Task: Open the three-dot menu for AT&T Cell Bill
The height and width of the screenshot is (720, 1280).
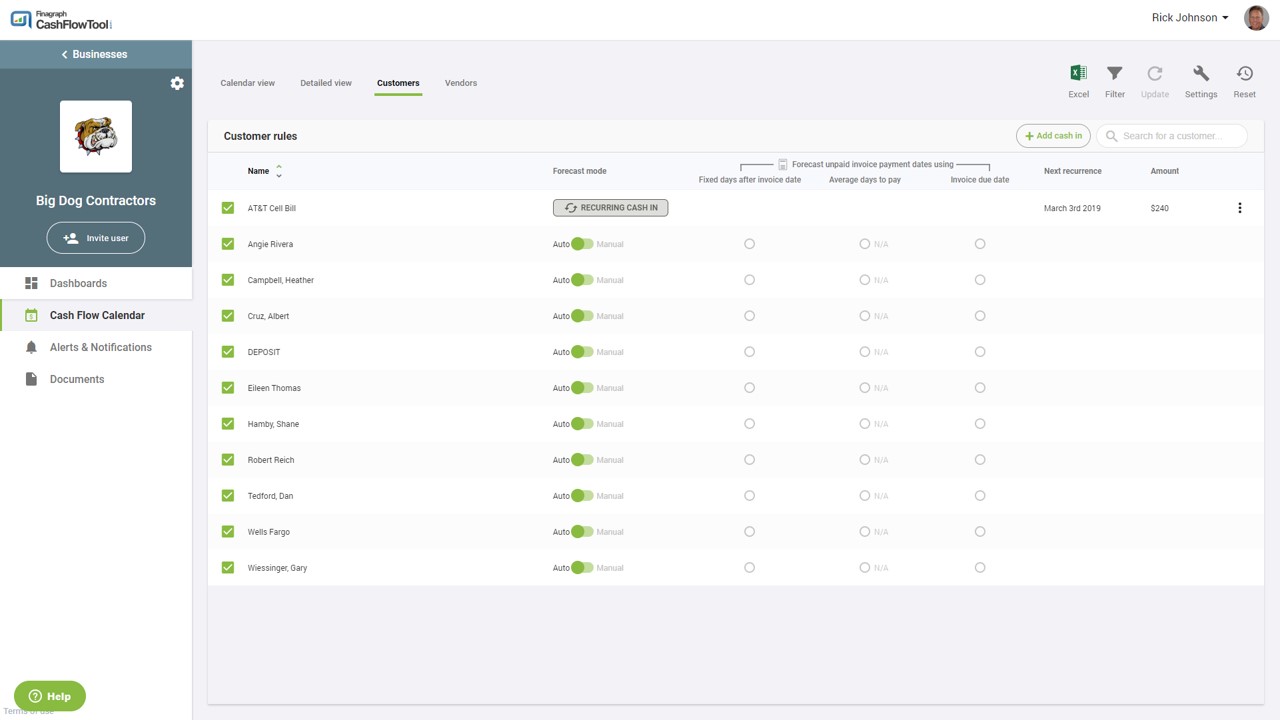Action: click(1240, 208)
